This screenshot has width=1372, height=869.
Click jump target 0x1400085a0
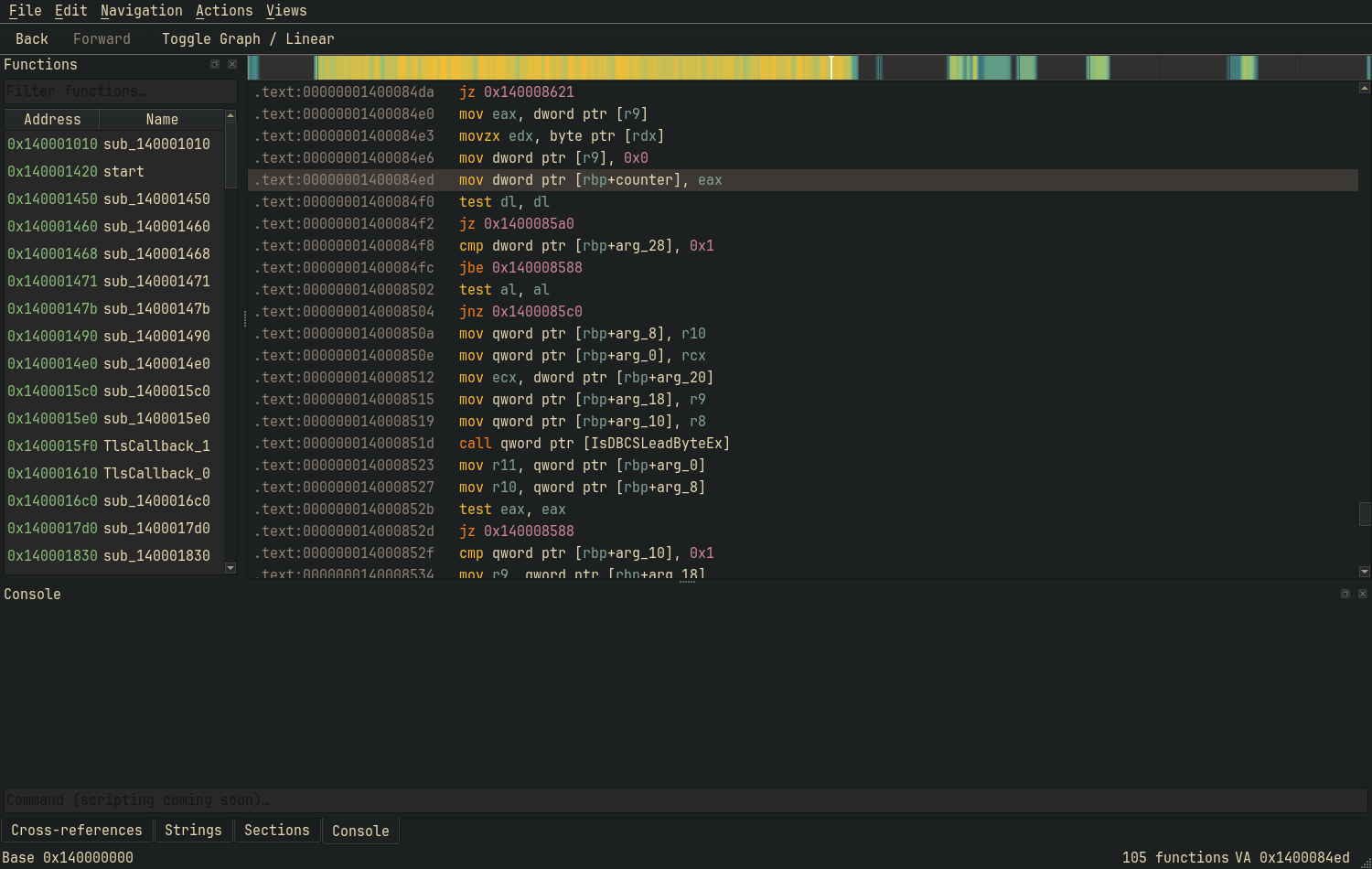pyautogui.click(x=529, y=224)
